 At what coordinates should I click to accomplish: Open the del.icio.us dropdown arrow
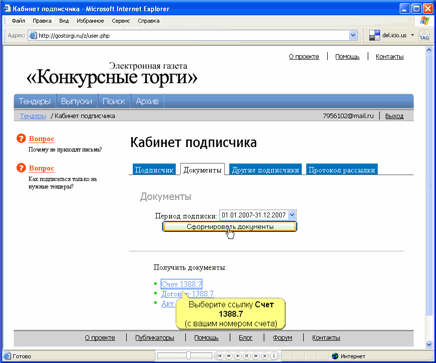point(412,35)
